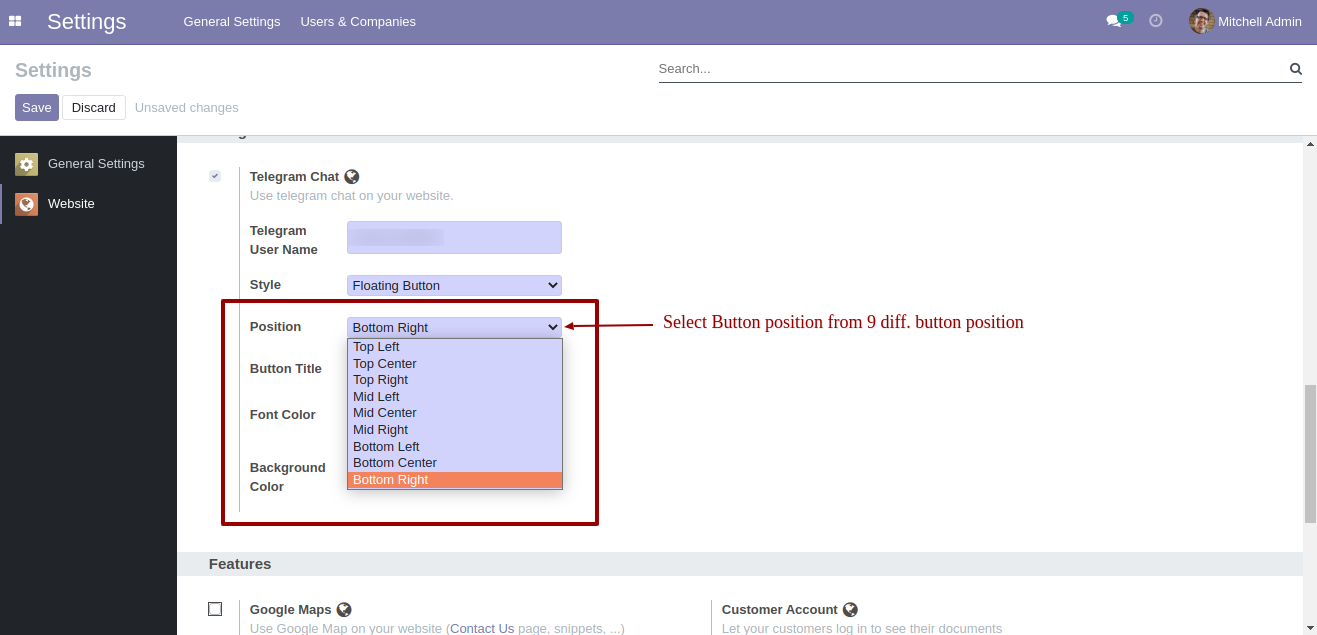Select Mid Left position option

point(455,397)
